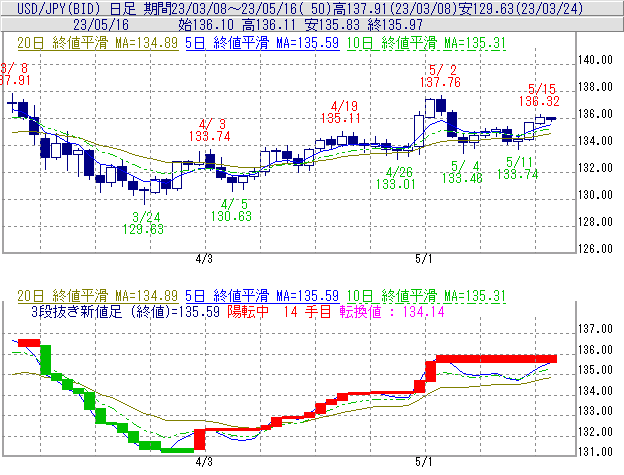
Task: Select upper chart 10日 終値平滑 MA=135.31 legend
Action: [426, 43]
